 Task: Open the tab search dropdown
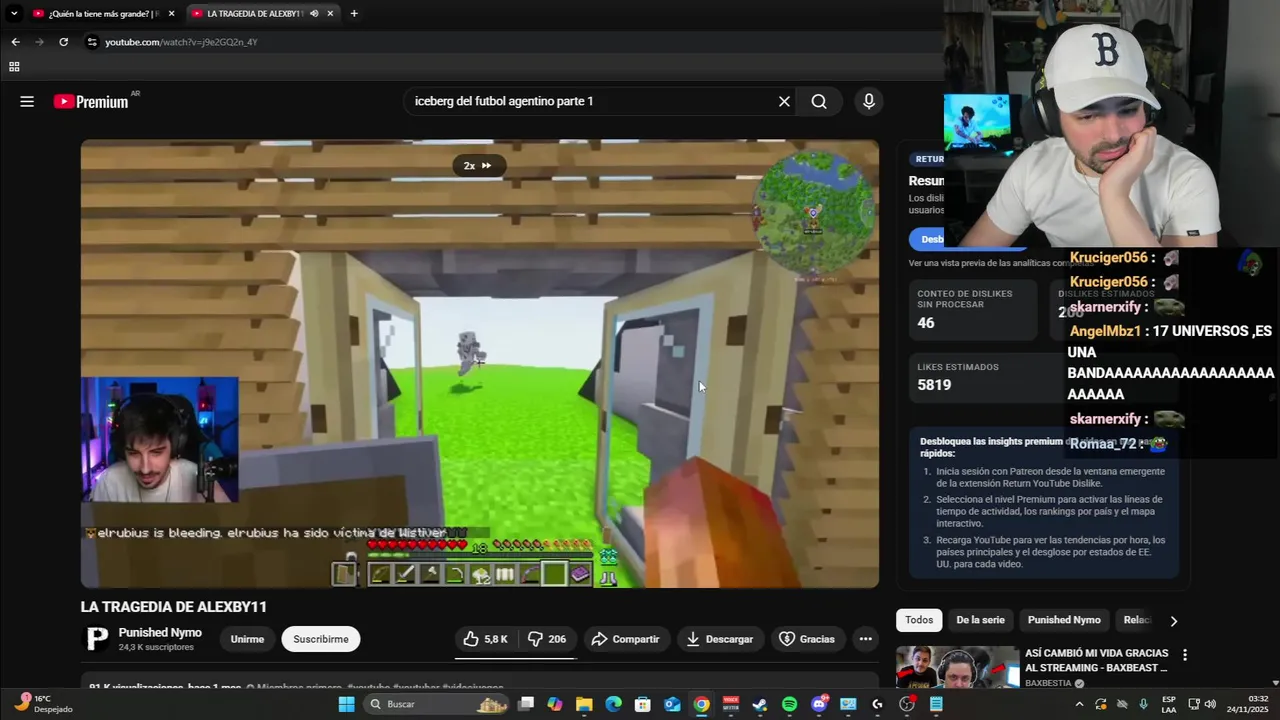tap(13, 13)
